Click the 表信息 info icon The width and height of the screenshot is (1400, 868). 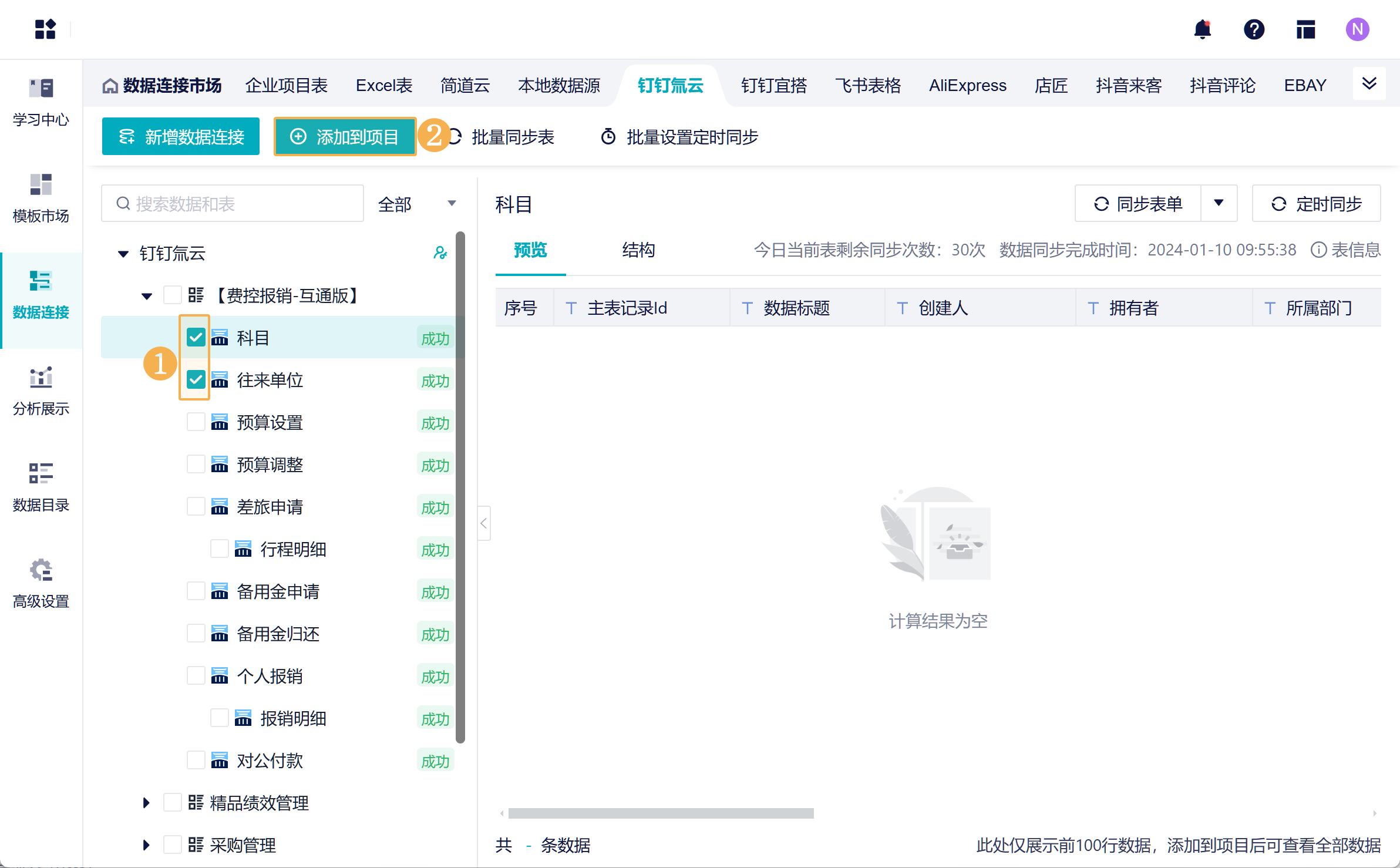(1318, 250)
